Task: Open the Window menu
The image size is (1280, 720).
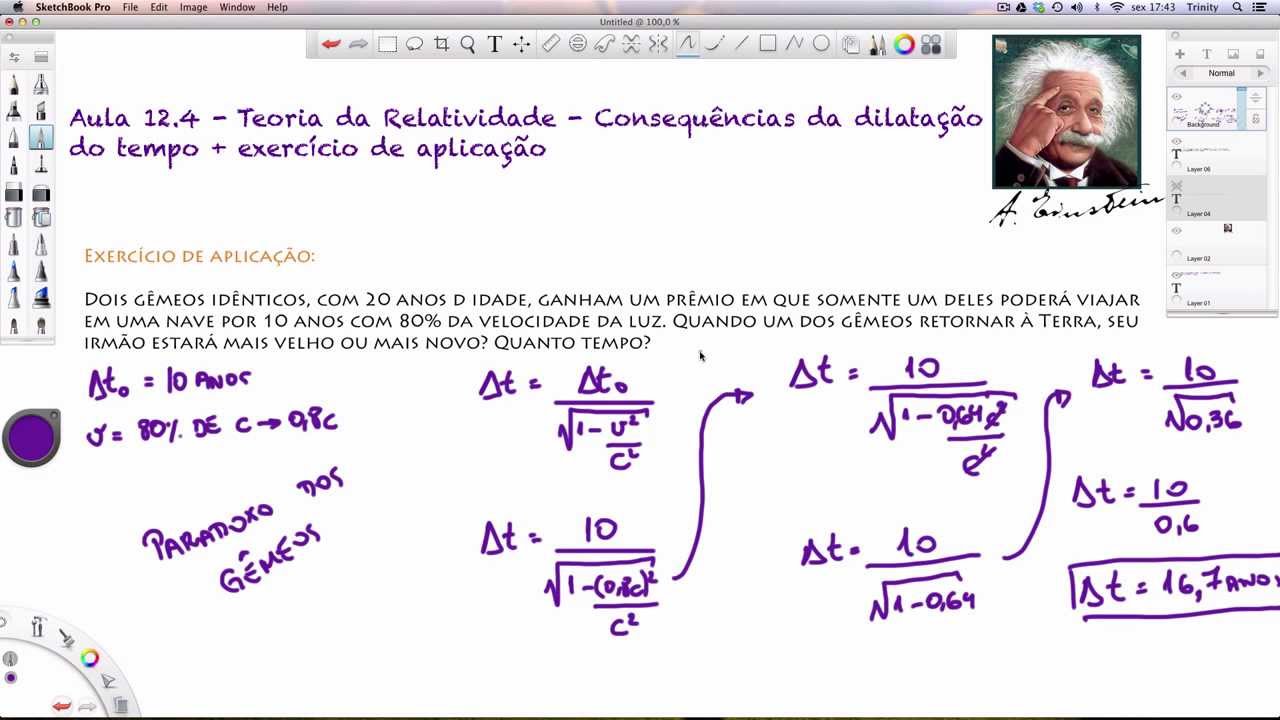Action: 237,7
